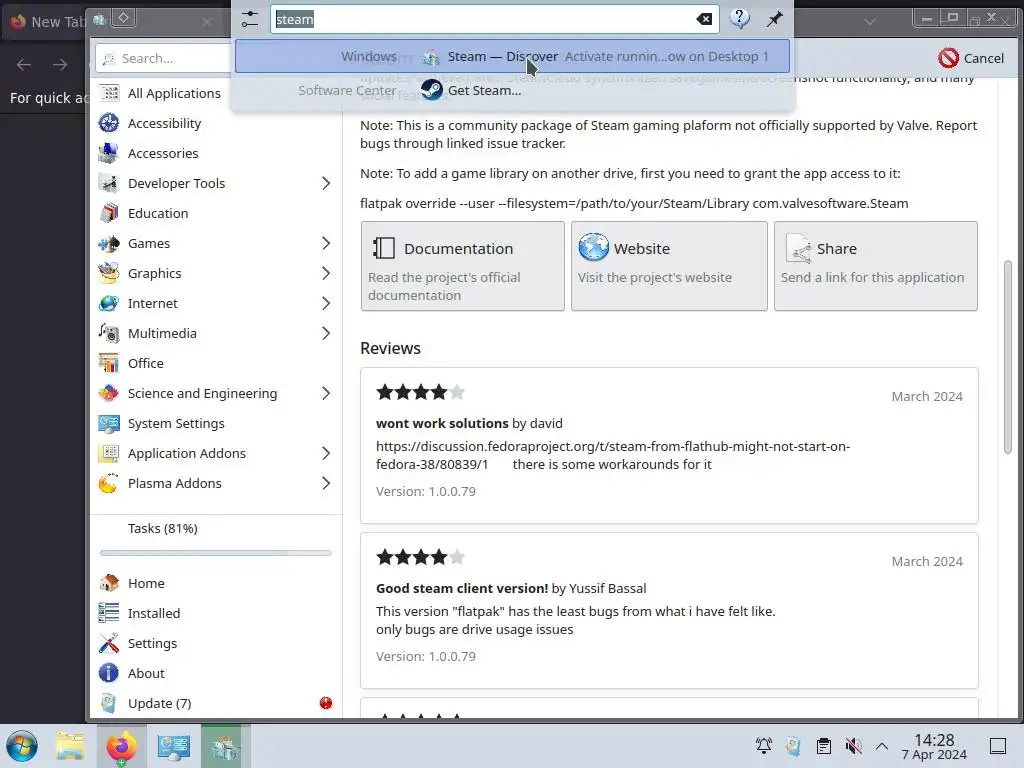Expand Plasma Addons arrow
The image size is (1024, 768).
click(326, 483)
